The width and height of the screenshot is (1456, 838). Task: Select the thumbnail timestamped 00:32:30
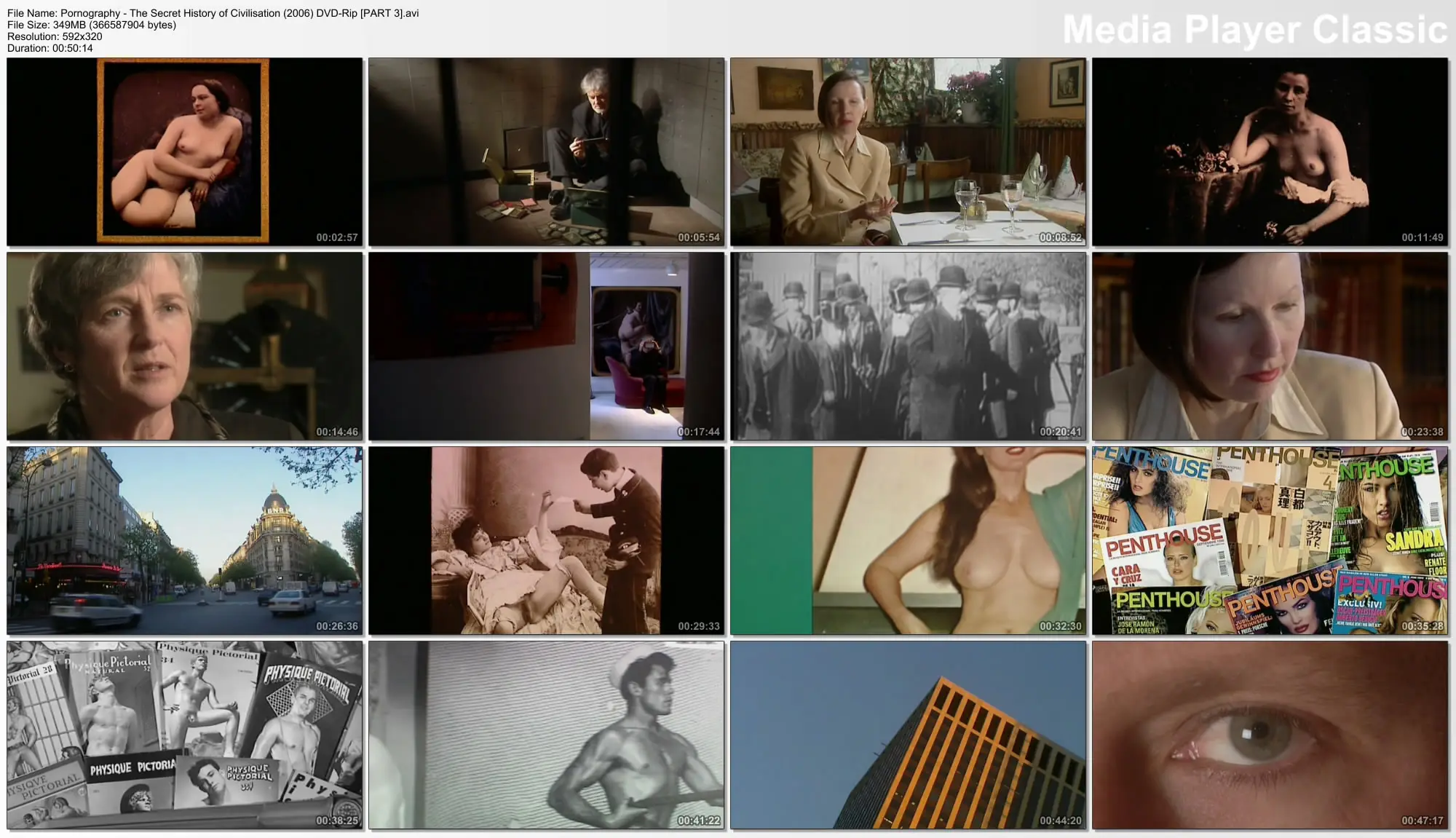[x=909, y=540]
